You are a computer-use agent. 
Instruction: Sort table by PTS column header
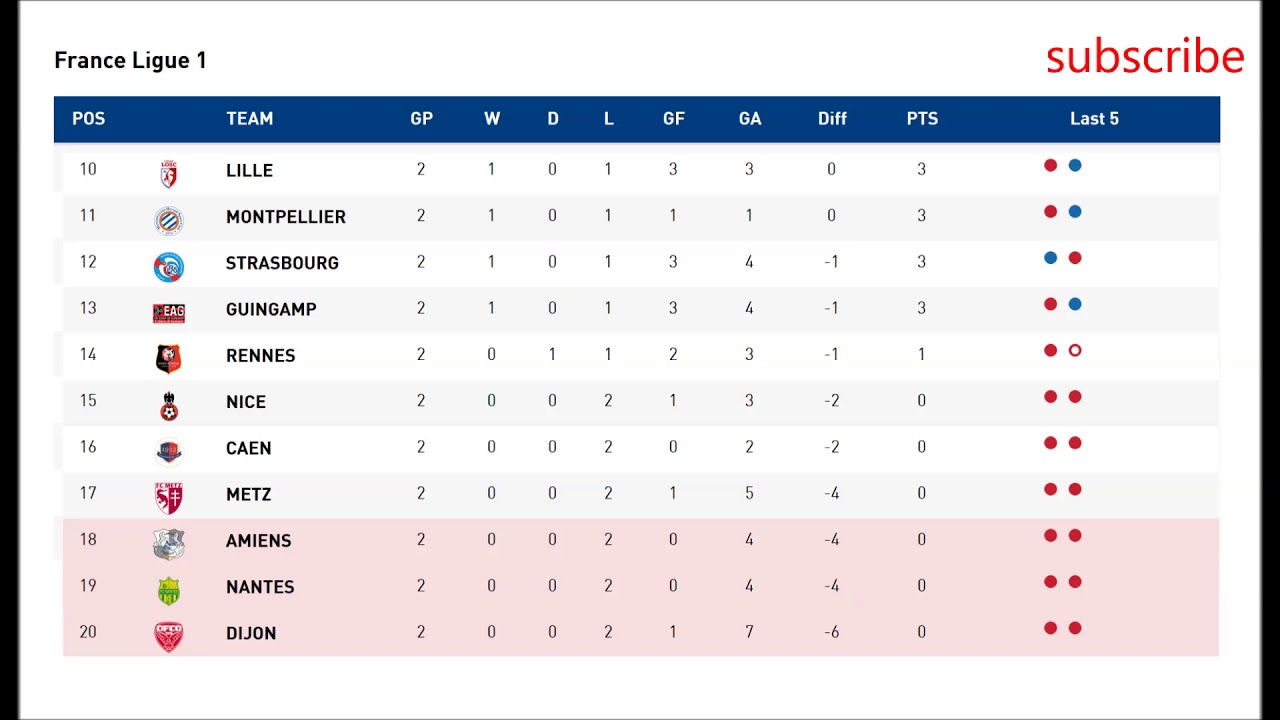click(x=922, y=119)
